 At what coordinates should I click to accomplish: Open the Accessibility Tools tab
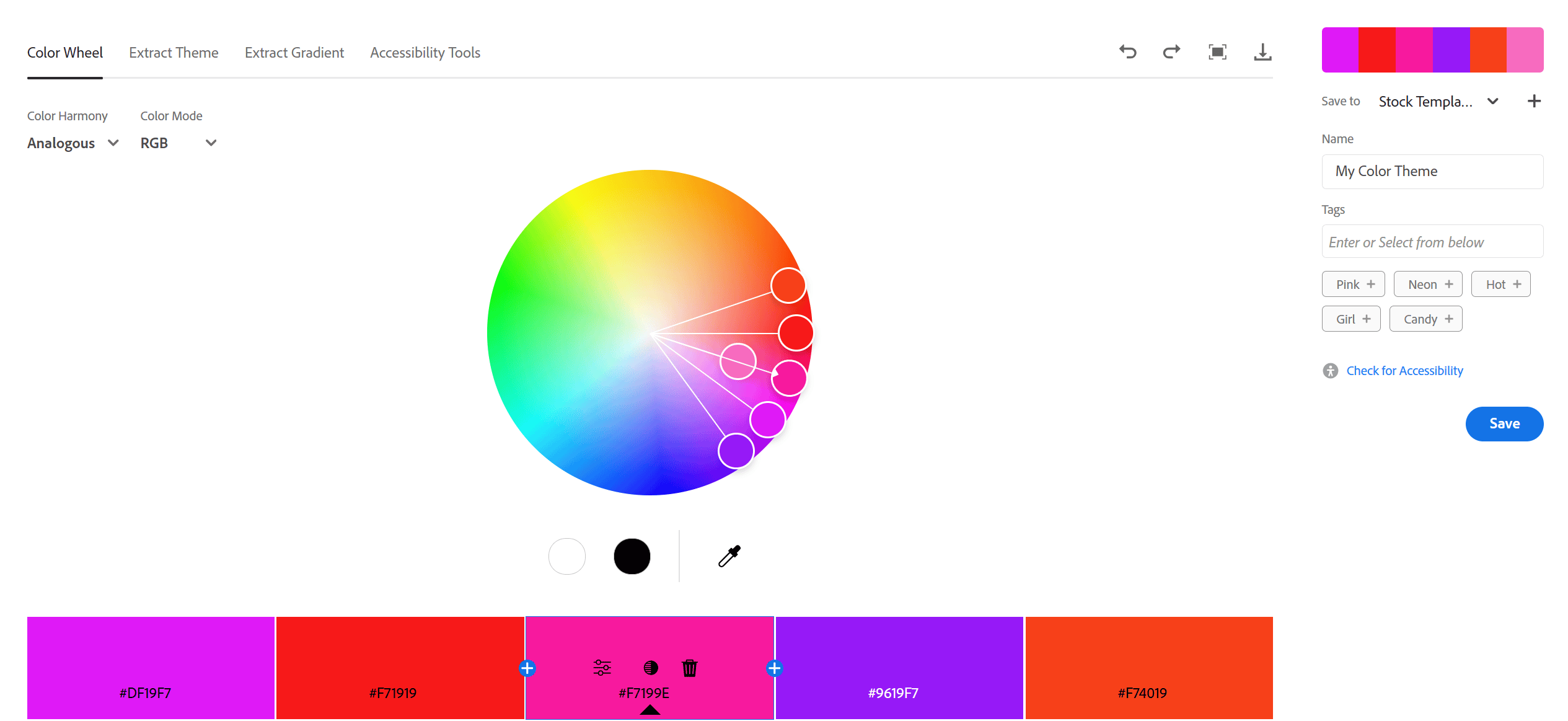tap(425, 53)
